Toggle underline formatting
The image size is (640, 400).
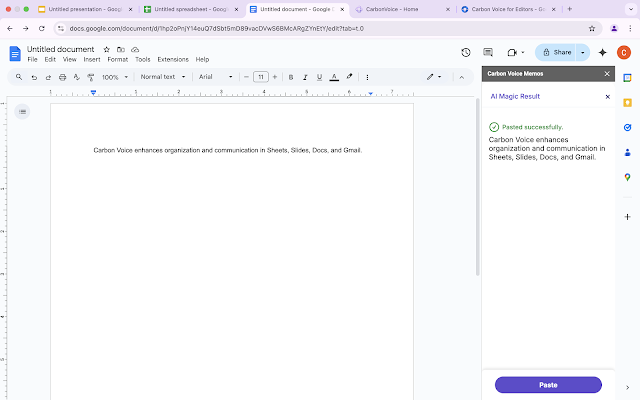319,77
